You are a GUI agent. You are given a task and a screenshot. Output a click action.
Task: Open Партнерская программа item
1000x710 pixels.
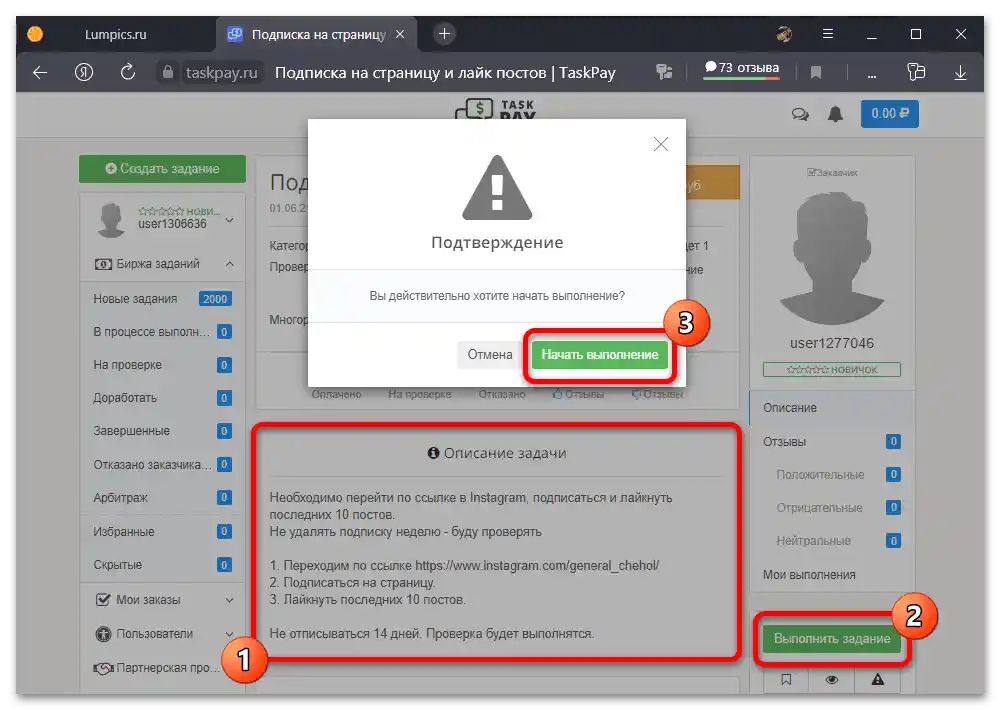click(x=163, y=668)
